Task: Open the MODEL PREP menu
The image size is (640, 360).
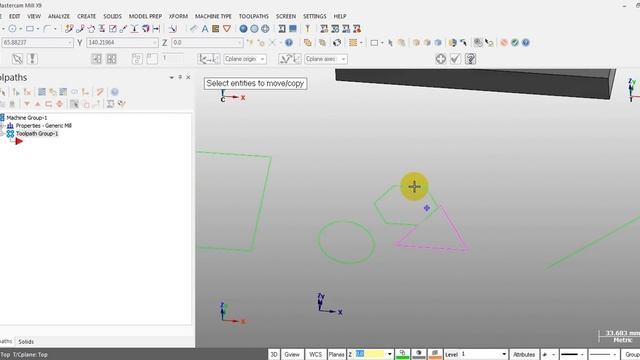Action: point(145,16)
